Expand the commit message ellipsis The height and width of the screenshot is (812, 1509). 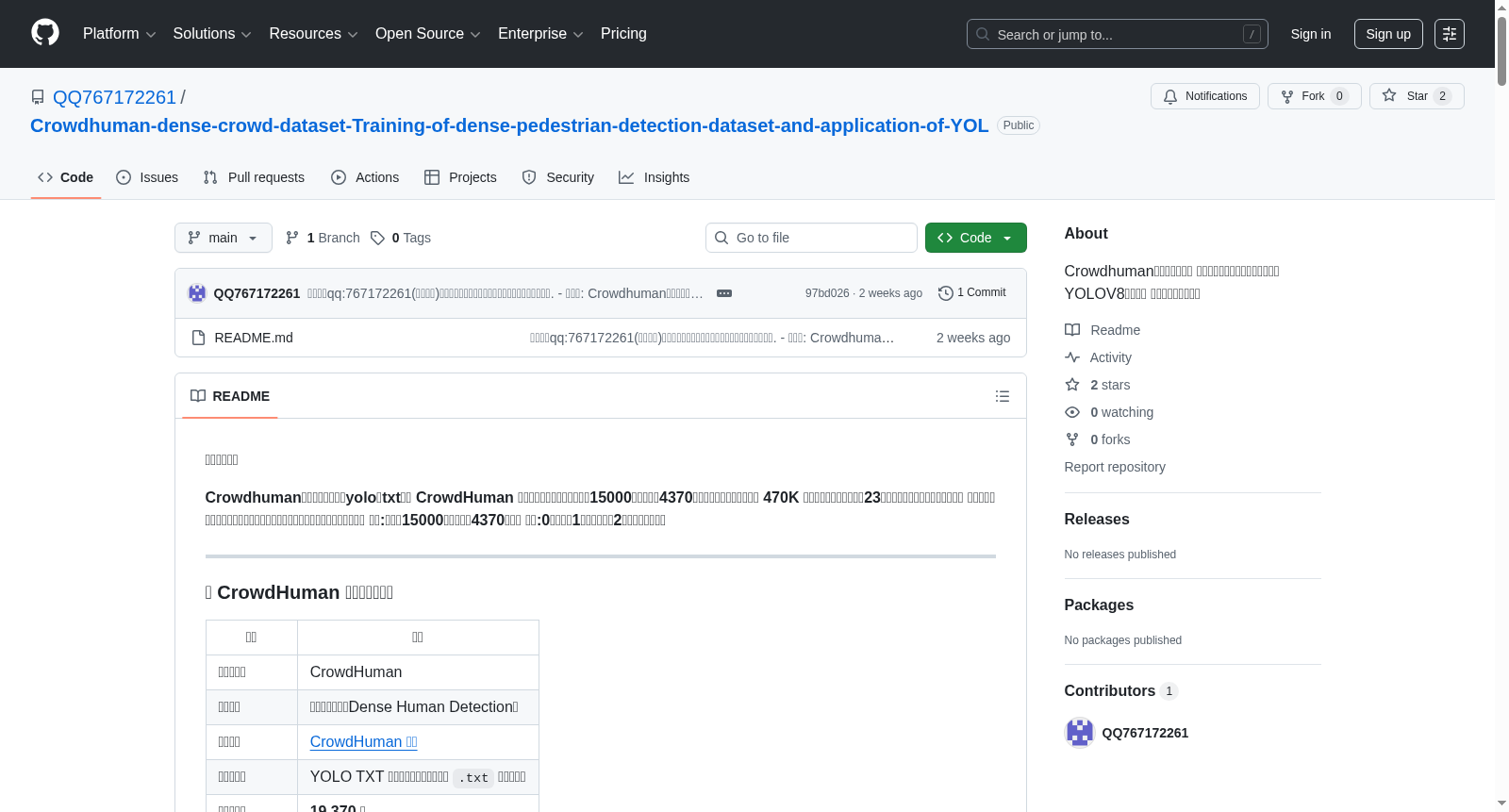click(724, 293)
